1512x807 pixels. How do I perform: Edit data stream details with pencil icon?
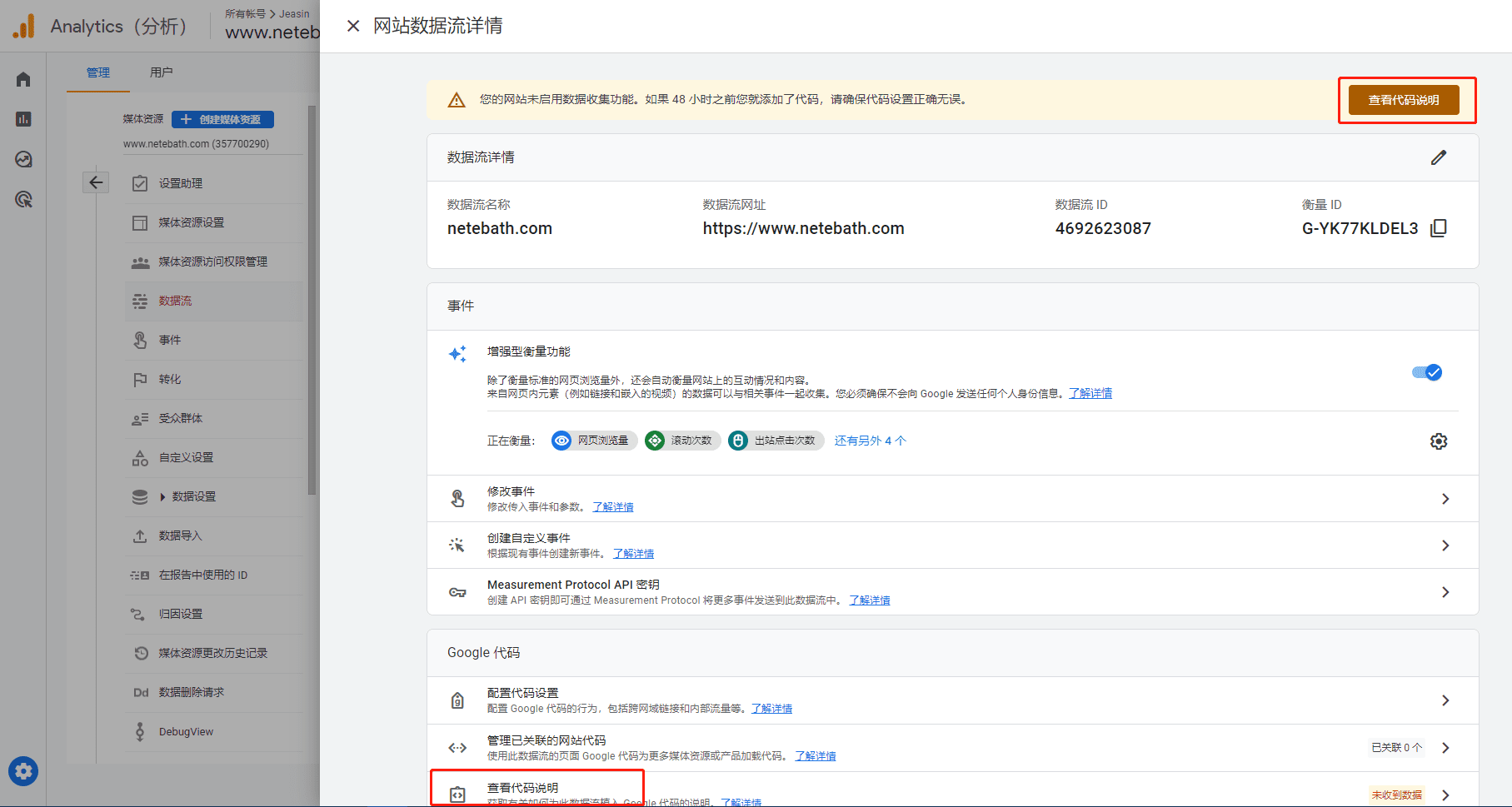1439,157
